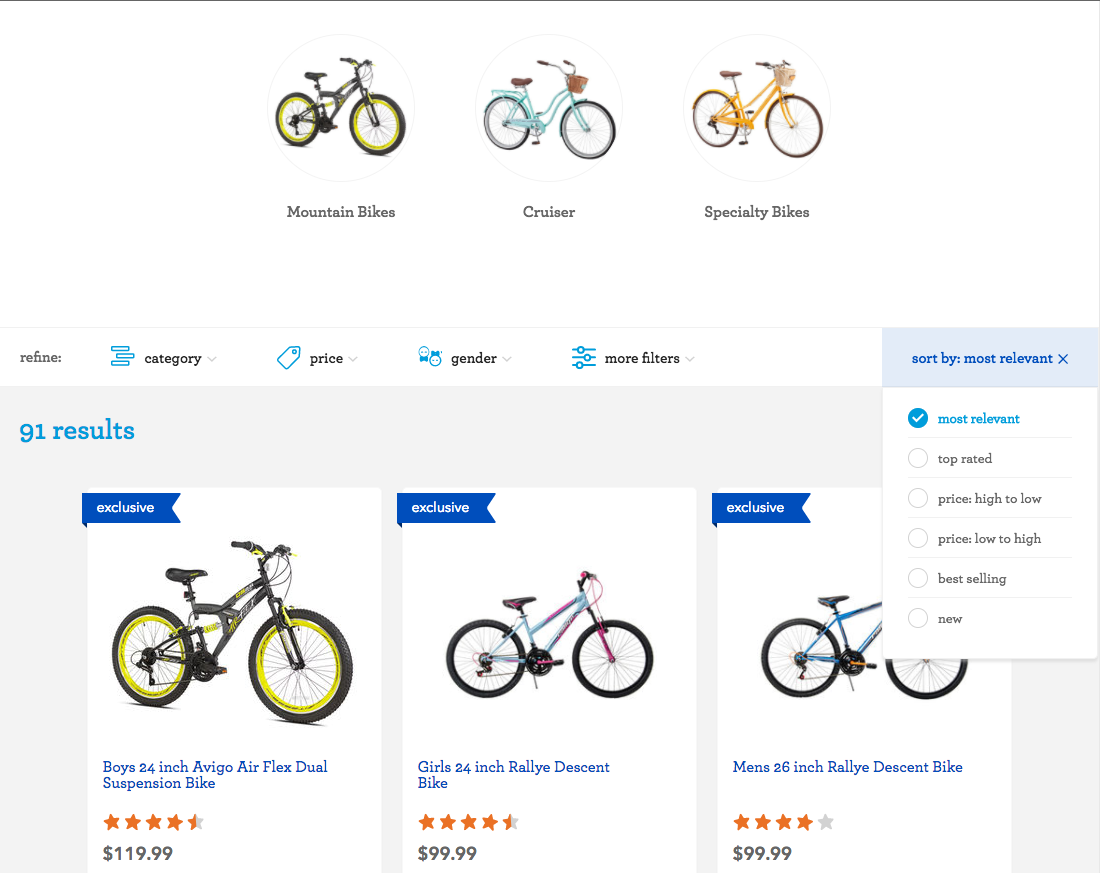Select the top rated sort option

[x=918, y=459]
